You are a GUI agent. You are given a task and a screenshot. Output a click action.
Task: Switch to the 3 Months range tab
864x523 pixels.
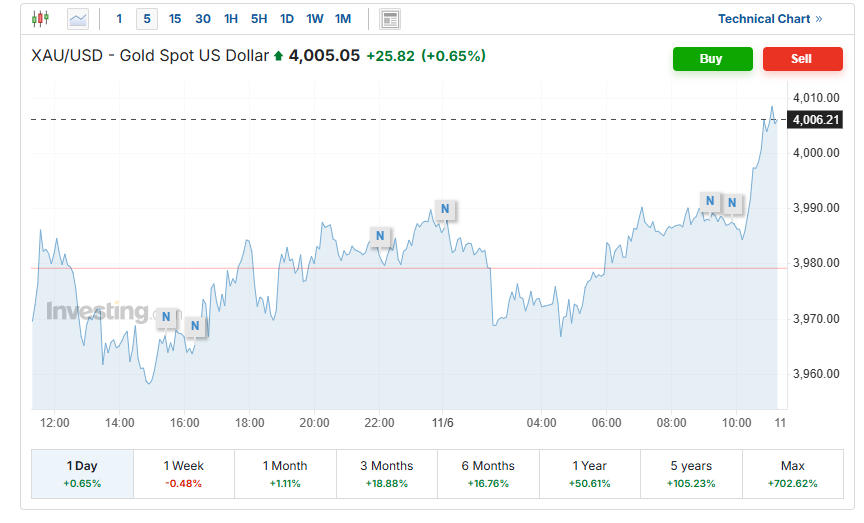(386, 474)
